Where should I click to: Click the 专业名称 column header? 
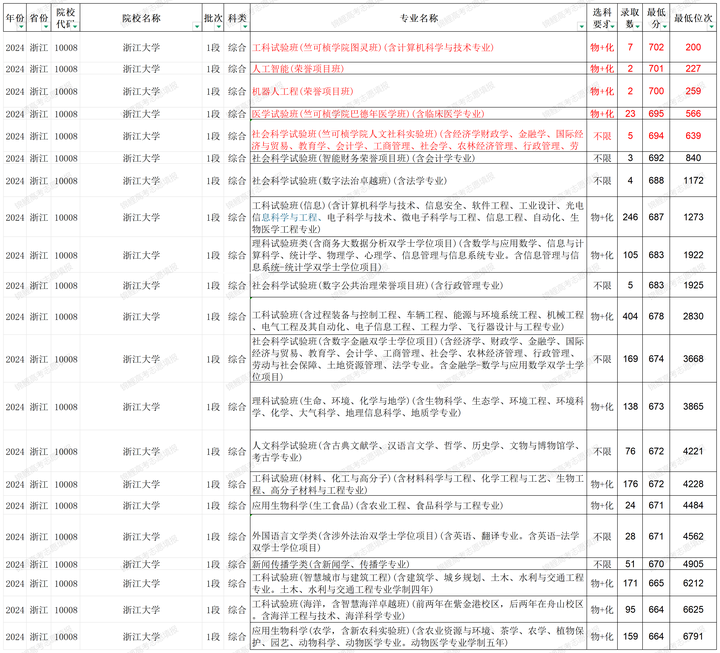[x=418, y=18]
